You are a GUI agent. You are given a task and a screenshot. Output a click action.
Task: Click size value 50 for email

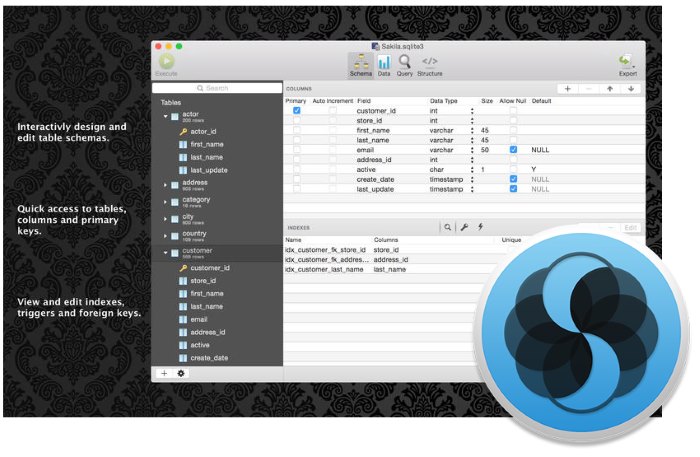485,150
